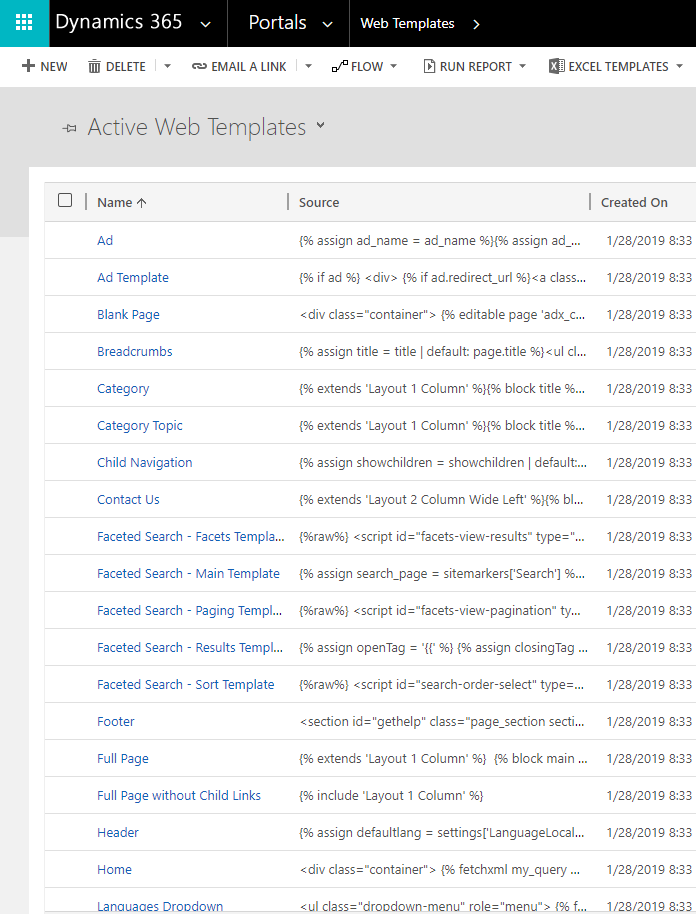This screenshot has height=914, width=696.
Task: Open the Portals area dropdown
Action: [x=327, y=24]
